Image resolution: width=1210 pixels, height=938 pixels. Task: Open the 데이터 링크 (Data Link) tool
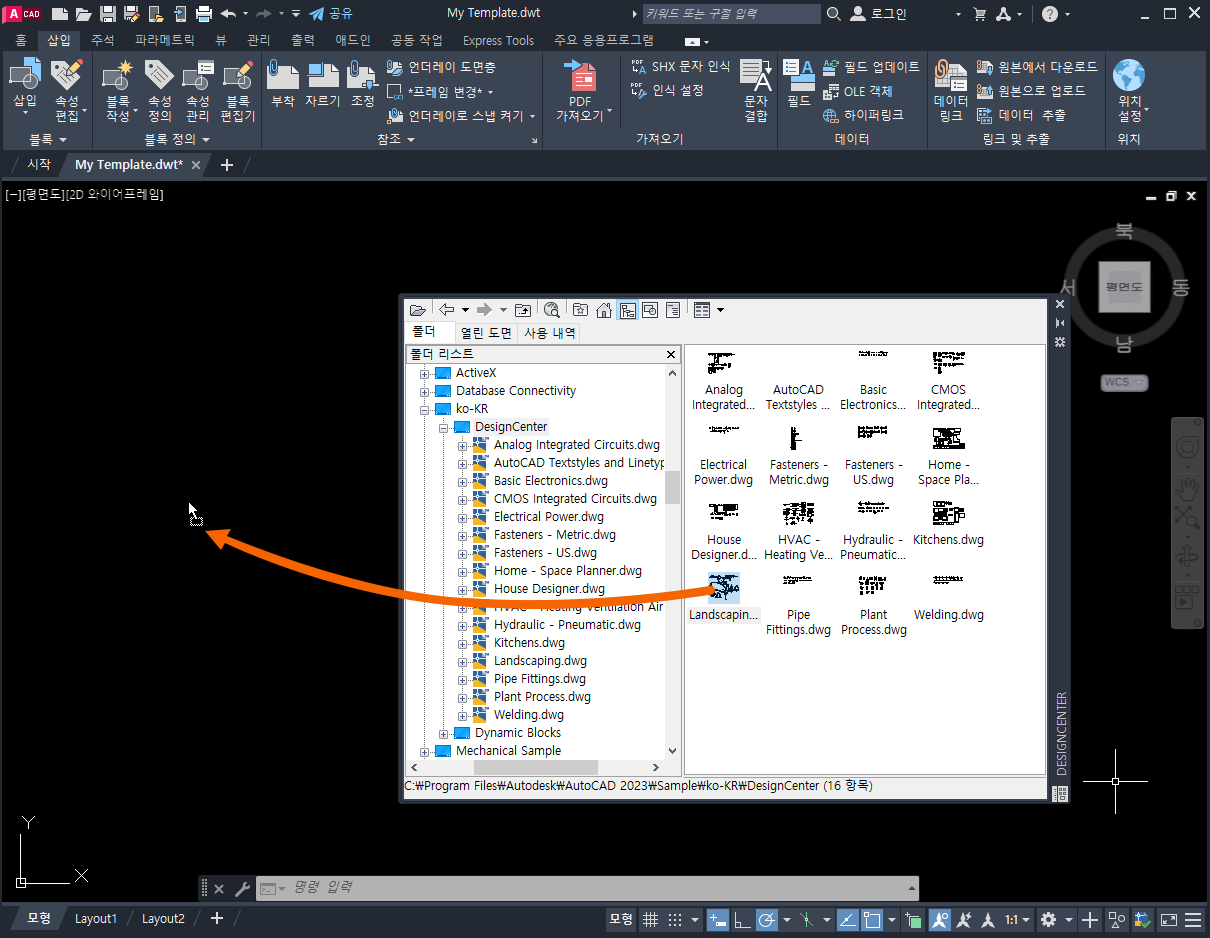pos(951,91)
